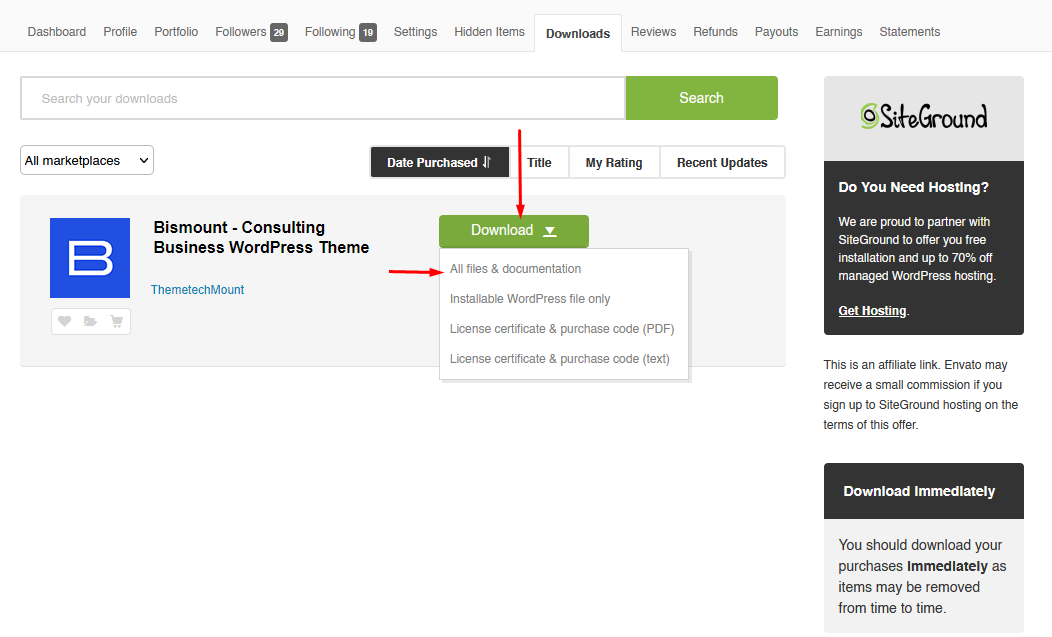This screenshot has width=1052, height=637.
Task: Click the Download Immediately panel header
Action: tap(923, 491)
